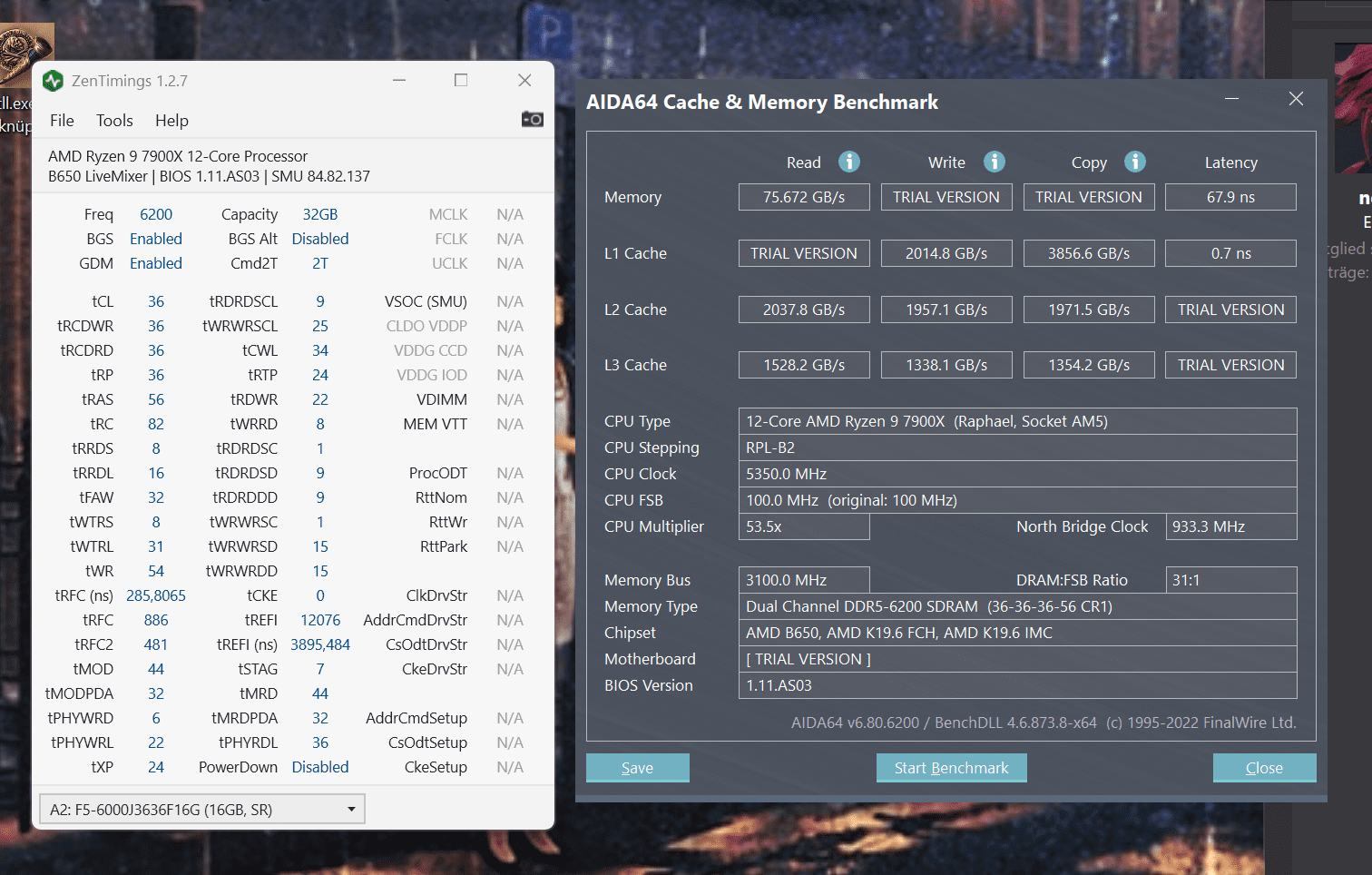Click the Capacity value 32GB
The width and height of the screenshot is (1372, 875).
320,214
